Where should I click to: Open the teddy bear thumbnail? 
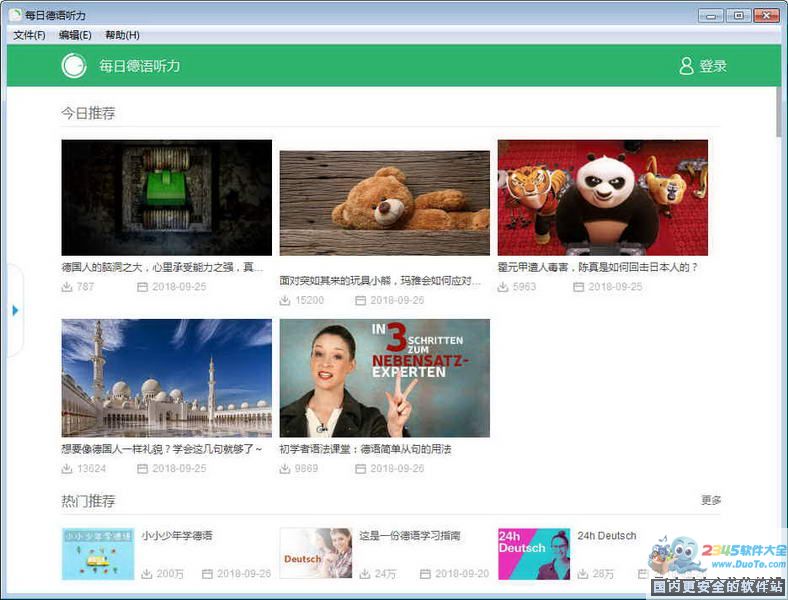(x=384, y=203)
